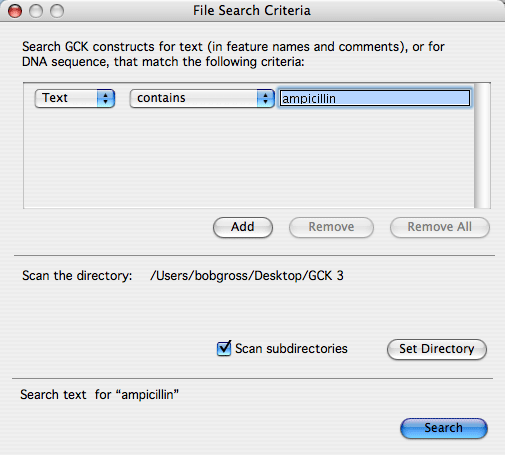
Task: Click the grey minimize window button
Action: click(x=36, y=11)
